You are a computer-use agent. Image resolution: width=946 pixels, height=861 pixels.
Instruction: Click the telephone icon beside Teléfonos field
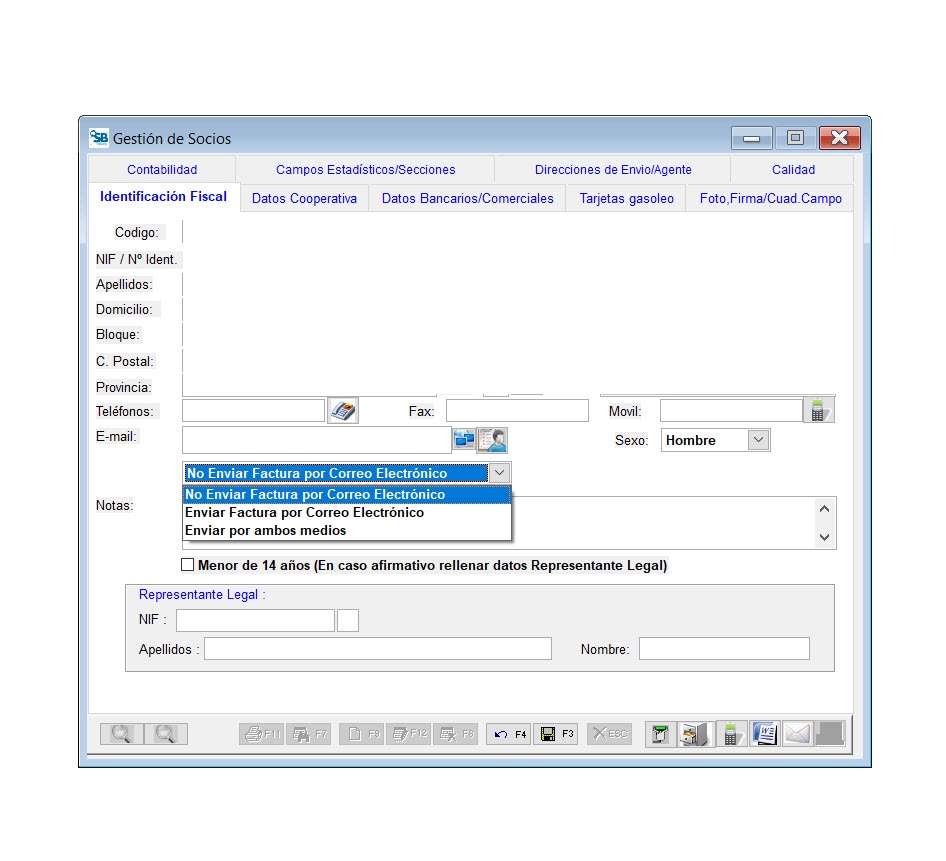tap(343, 411)
